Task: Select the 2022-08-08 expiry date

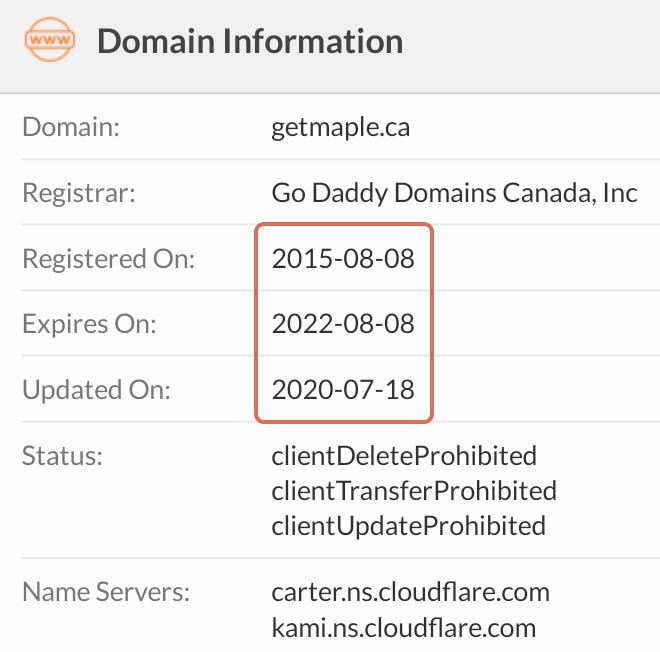Action: point(343,324)
